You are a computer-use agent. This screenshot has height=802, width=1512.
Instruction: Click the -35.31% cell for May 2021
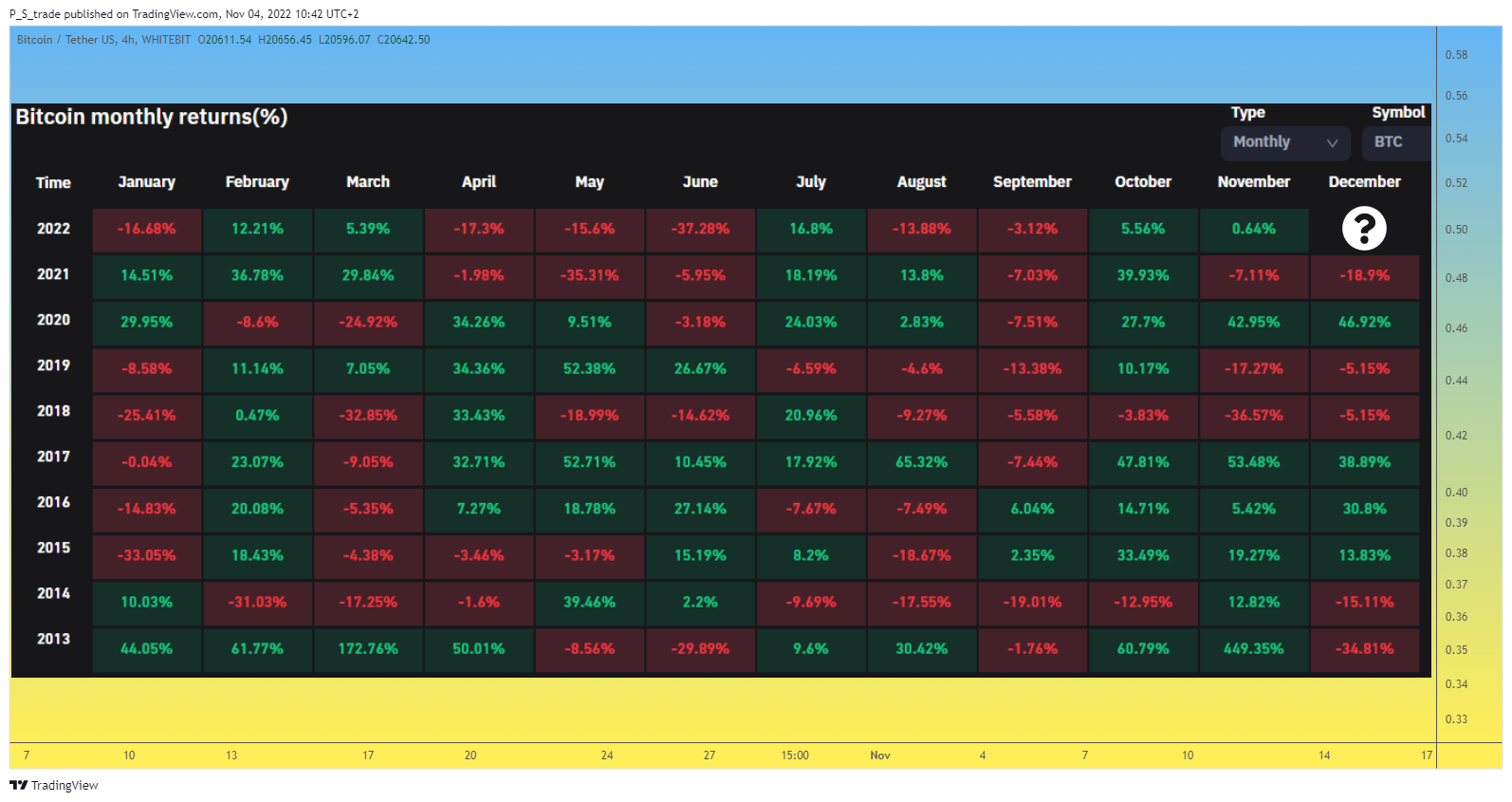point(589,276)
